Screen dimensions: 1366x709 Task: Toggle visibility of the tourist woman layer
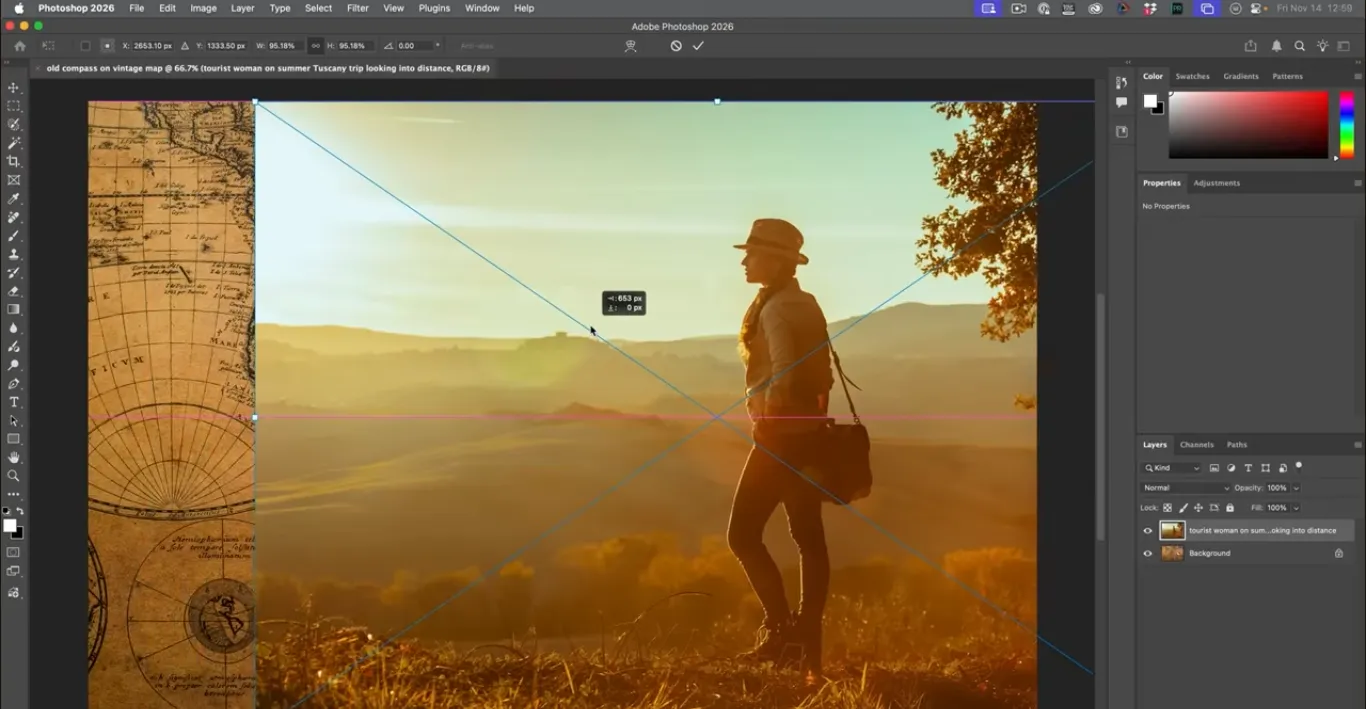coord(1147,530)
